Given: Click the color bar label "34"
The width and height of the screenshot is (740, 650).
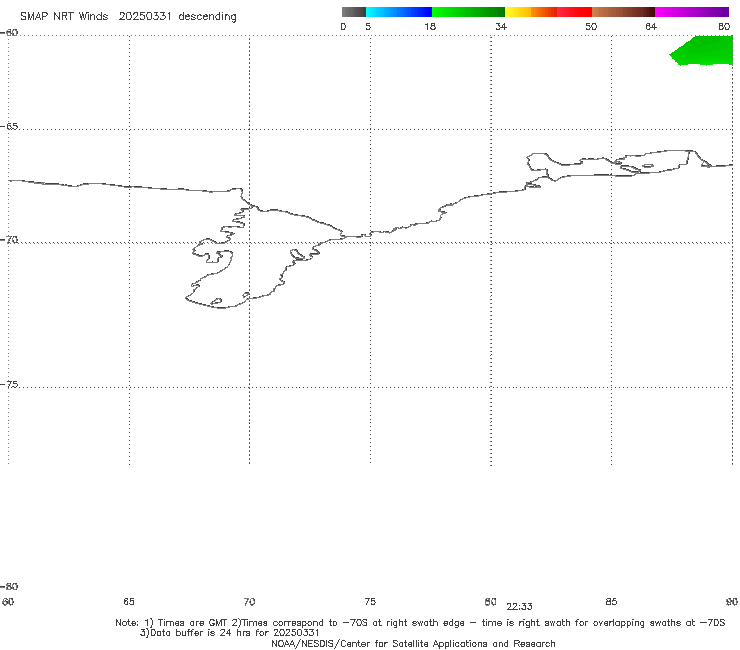Looking at the screenshot, I should [501, 26].
